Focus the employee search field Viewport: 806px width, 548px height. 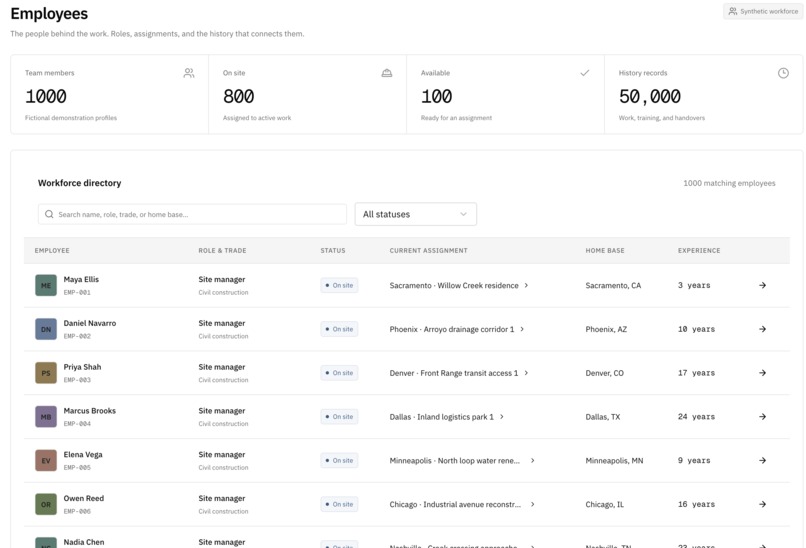pyautogui.click(x=192, y=214)
